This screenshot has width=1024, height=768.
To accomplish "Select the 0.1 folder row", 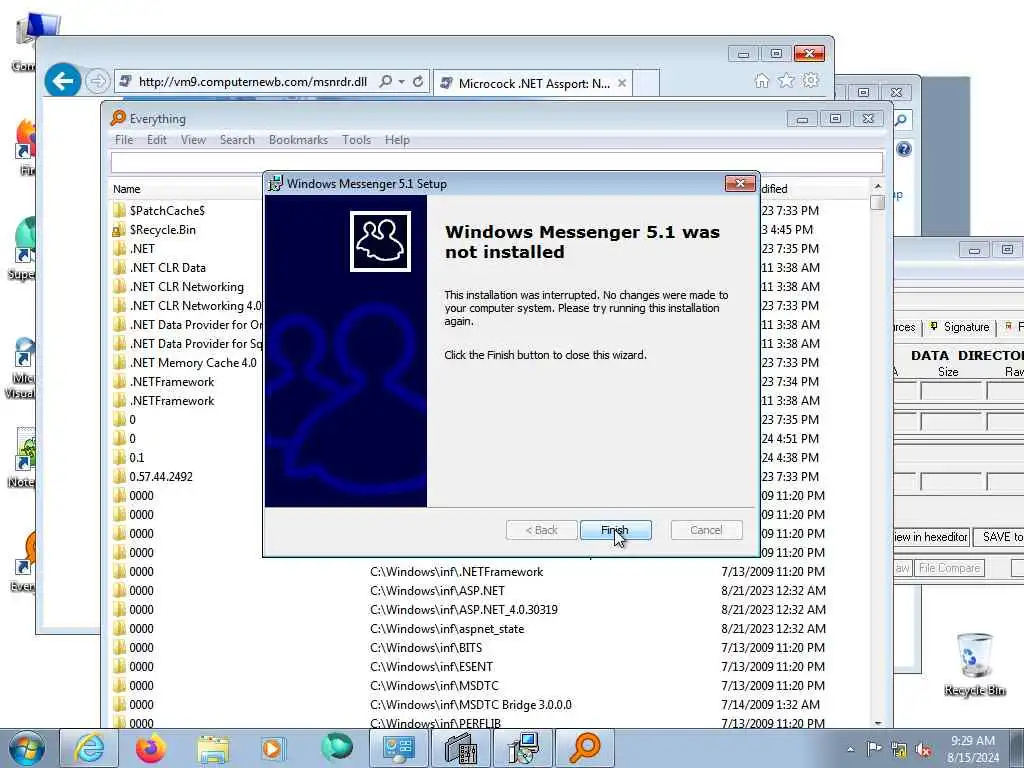I will pos(137,458).
